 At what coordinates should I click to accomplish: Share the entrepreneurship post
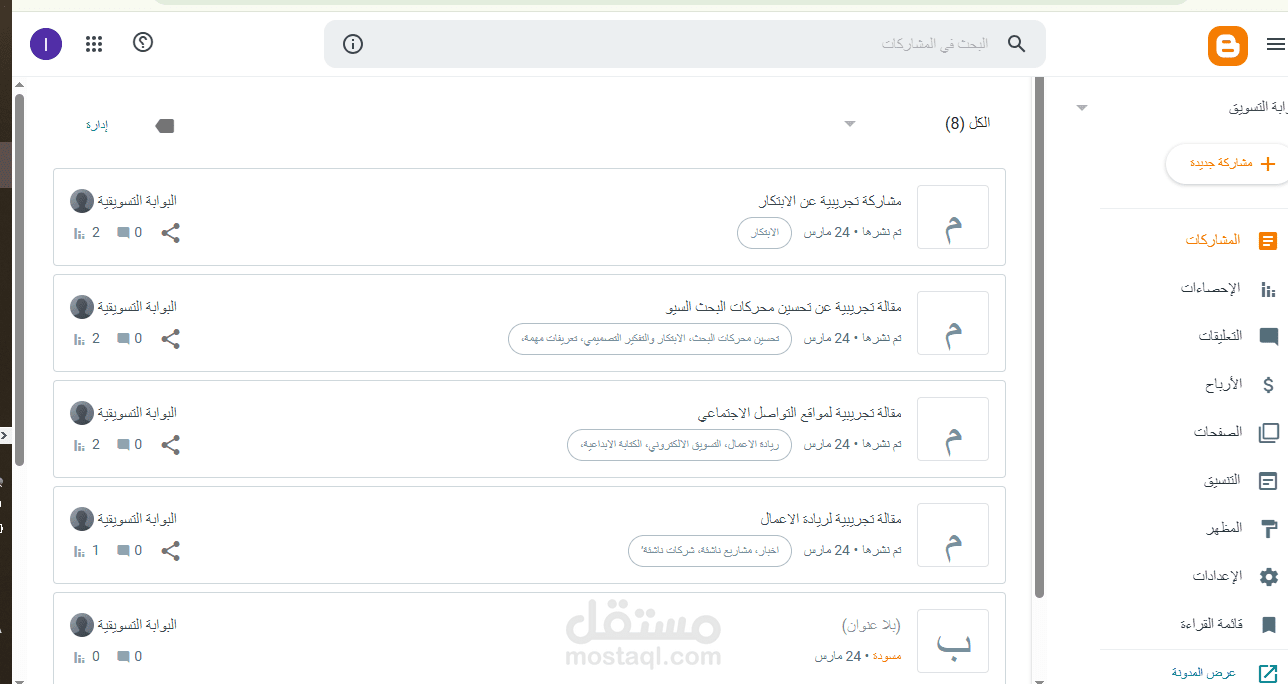pos(171,551)
